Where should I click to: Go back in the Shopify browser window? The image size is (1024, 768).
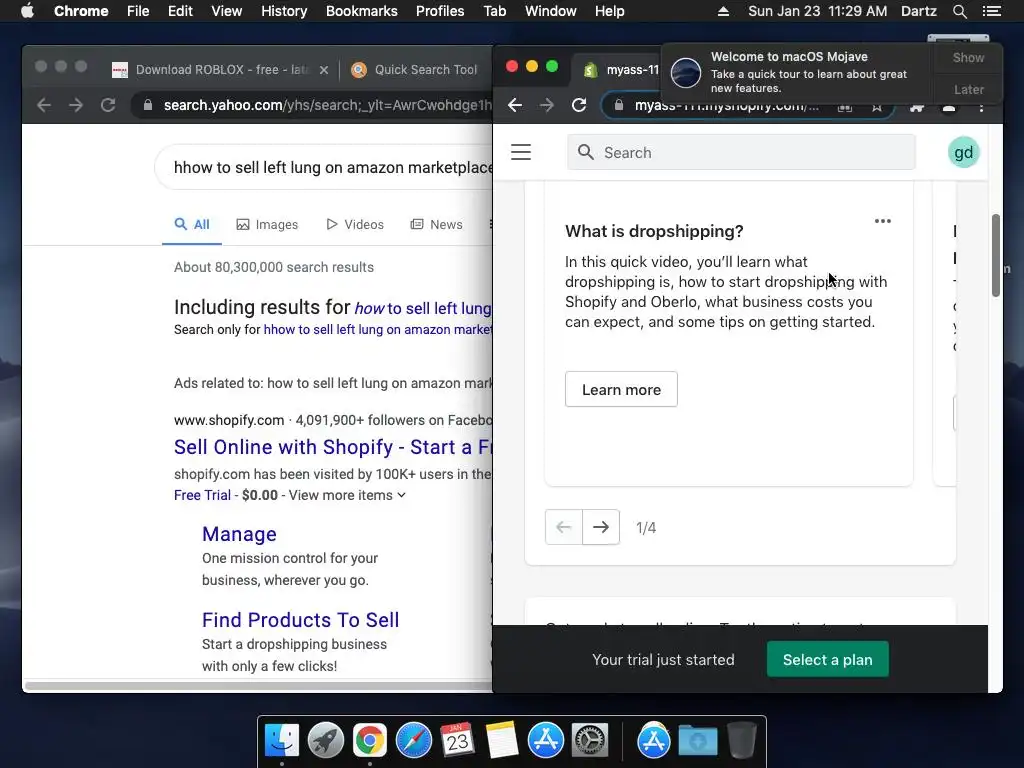pos(515,105)
